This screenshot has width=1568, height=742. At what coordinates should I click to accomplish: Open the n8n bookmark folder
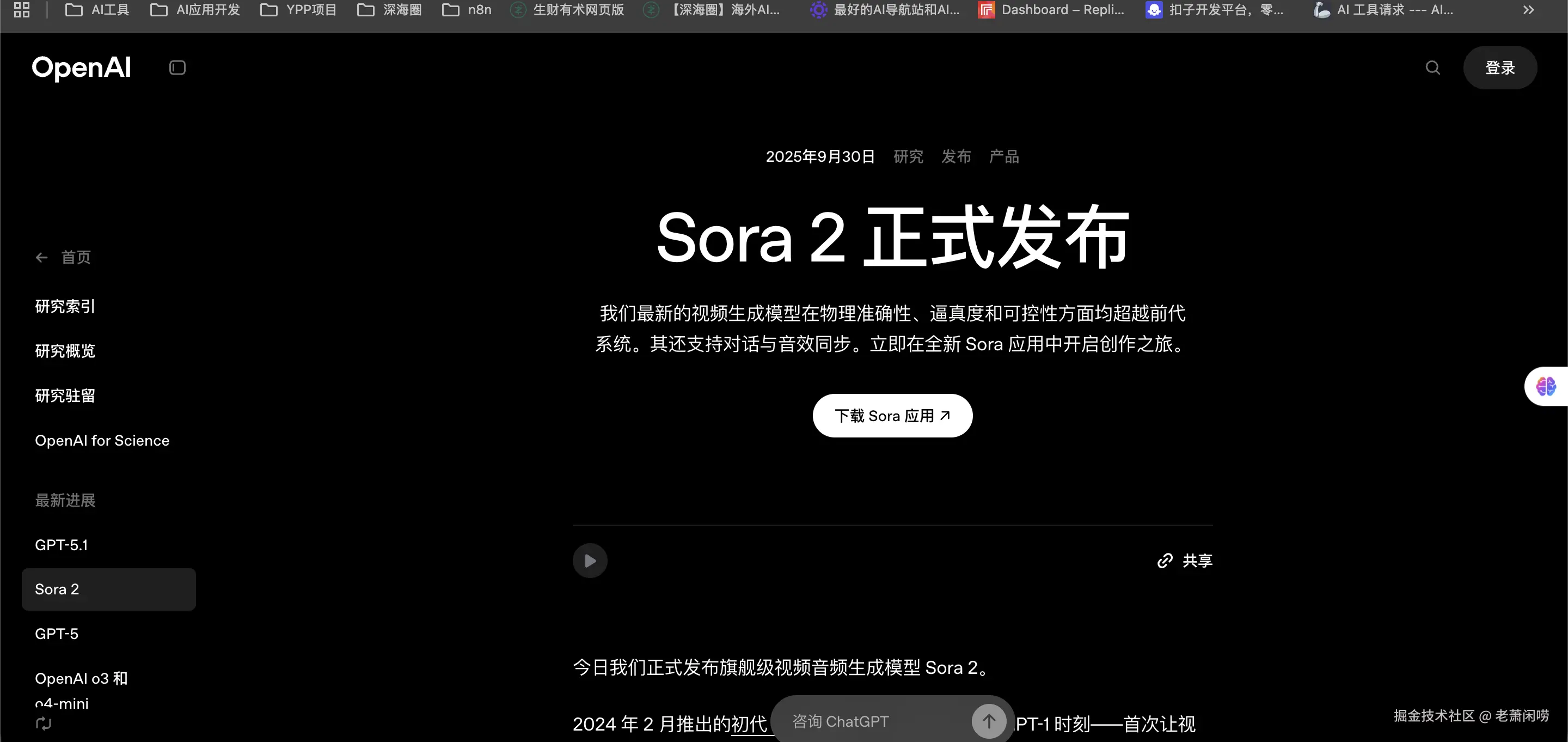click(x=467, y=10)
